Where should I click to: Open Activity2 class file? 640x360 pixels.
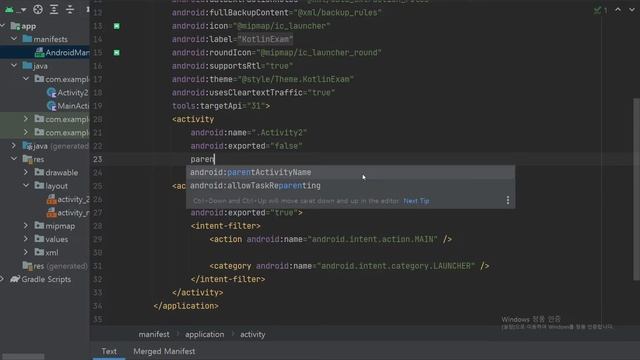[x=67, y=93]
